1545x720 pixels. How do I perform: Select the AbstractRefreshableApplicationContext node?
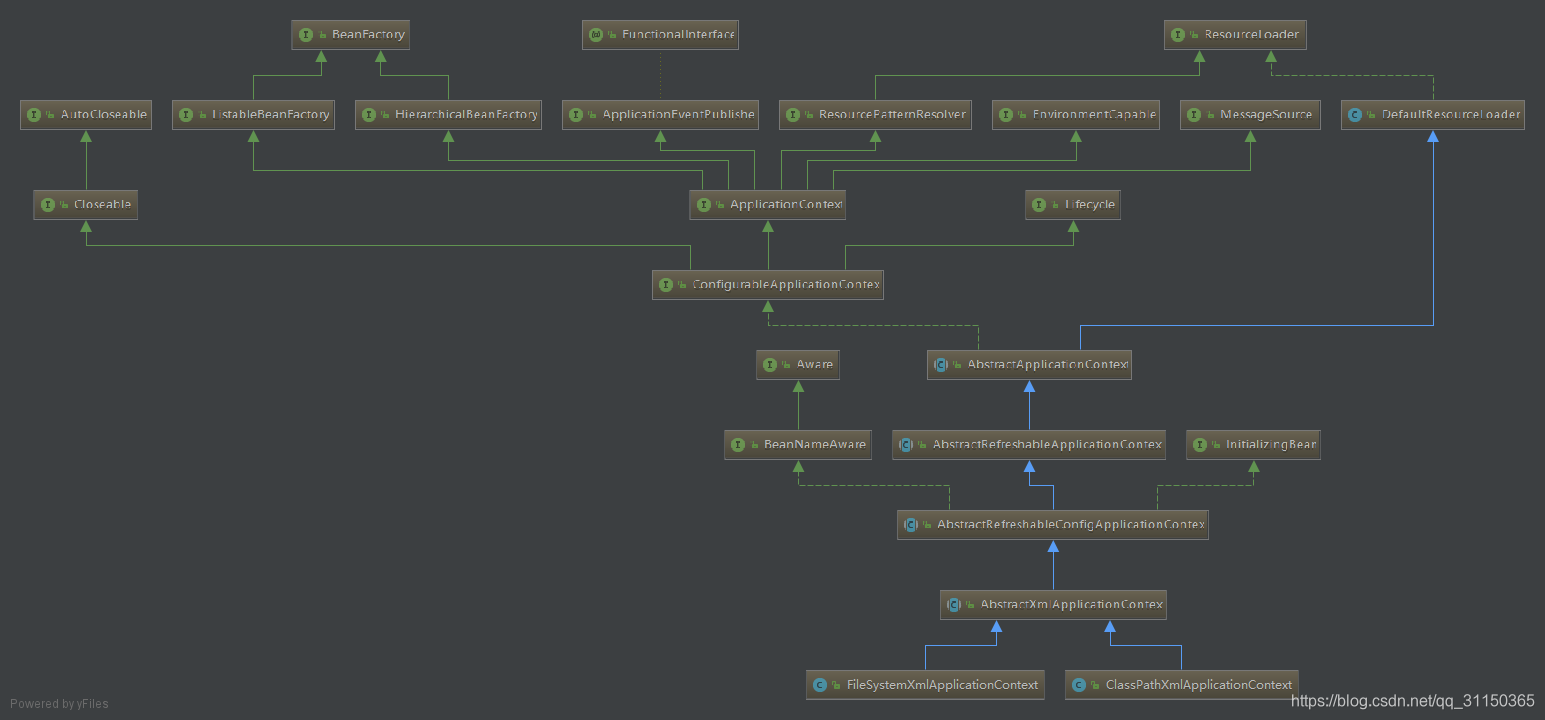pyautogui.click(x=1029, y=445)
